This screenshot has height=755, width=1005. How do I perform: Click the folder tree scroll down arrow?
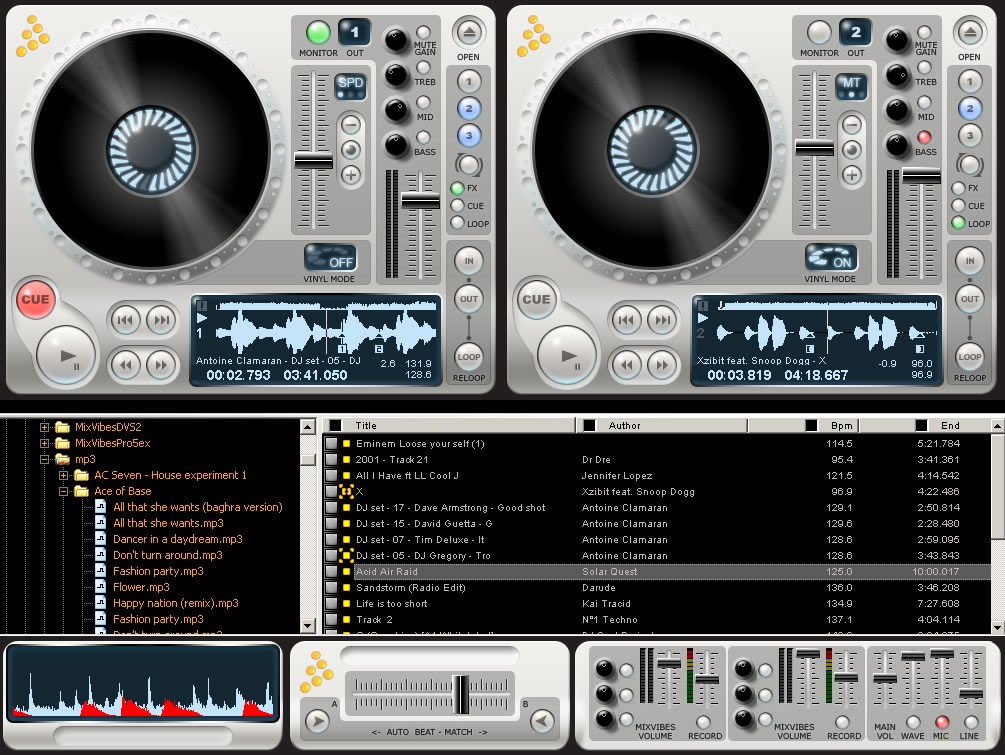[x=308, y=625]
